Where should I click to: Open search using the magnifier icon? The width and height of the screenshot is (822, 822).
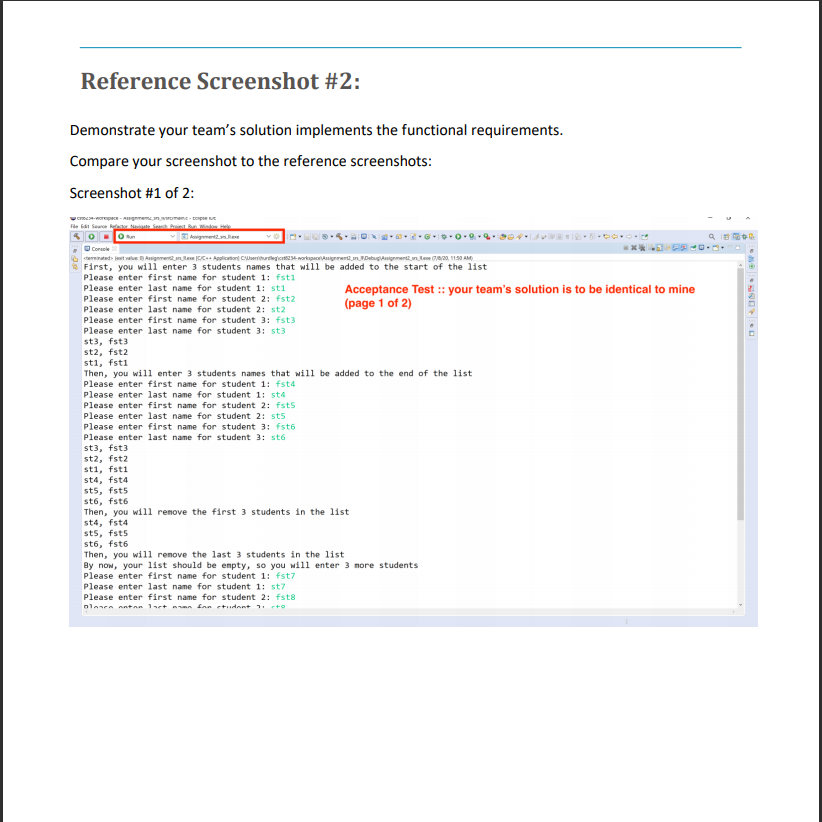(x=712, y=236)
